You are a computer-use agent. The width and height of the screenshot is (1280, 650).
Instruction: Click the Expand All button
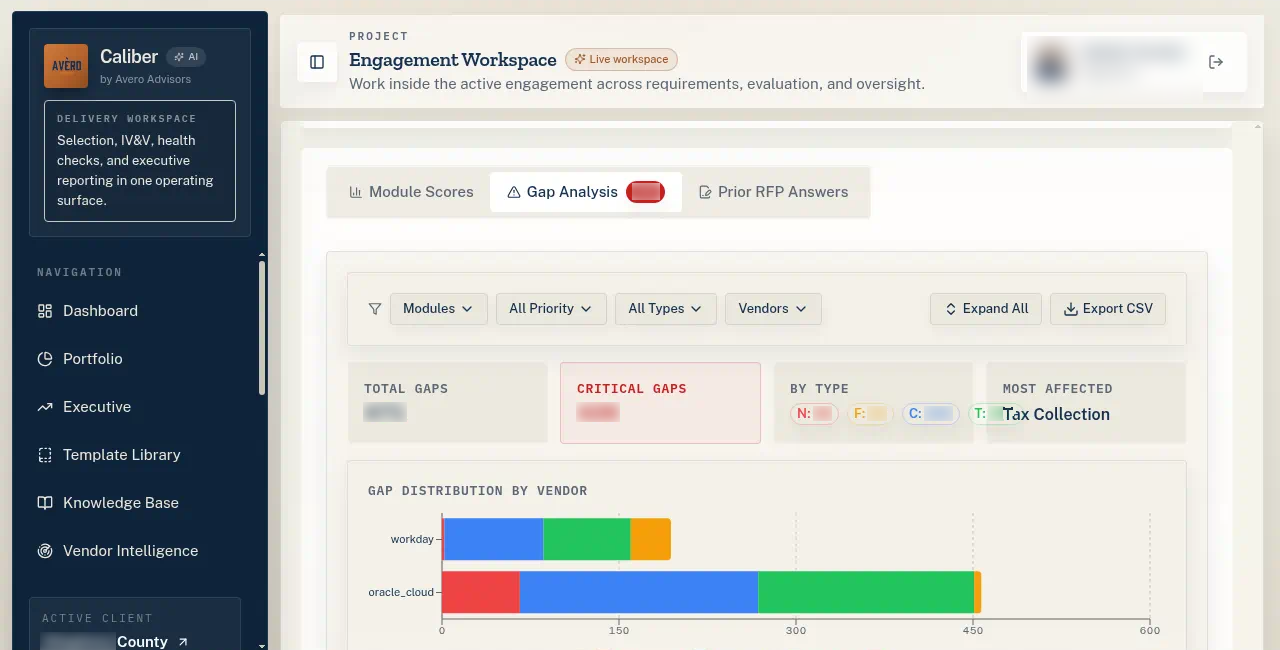pyautogui.click(x=986, y=309)
